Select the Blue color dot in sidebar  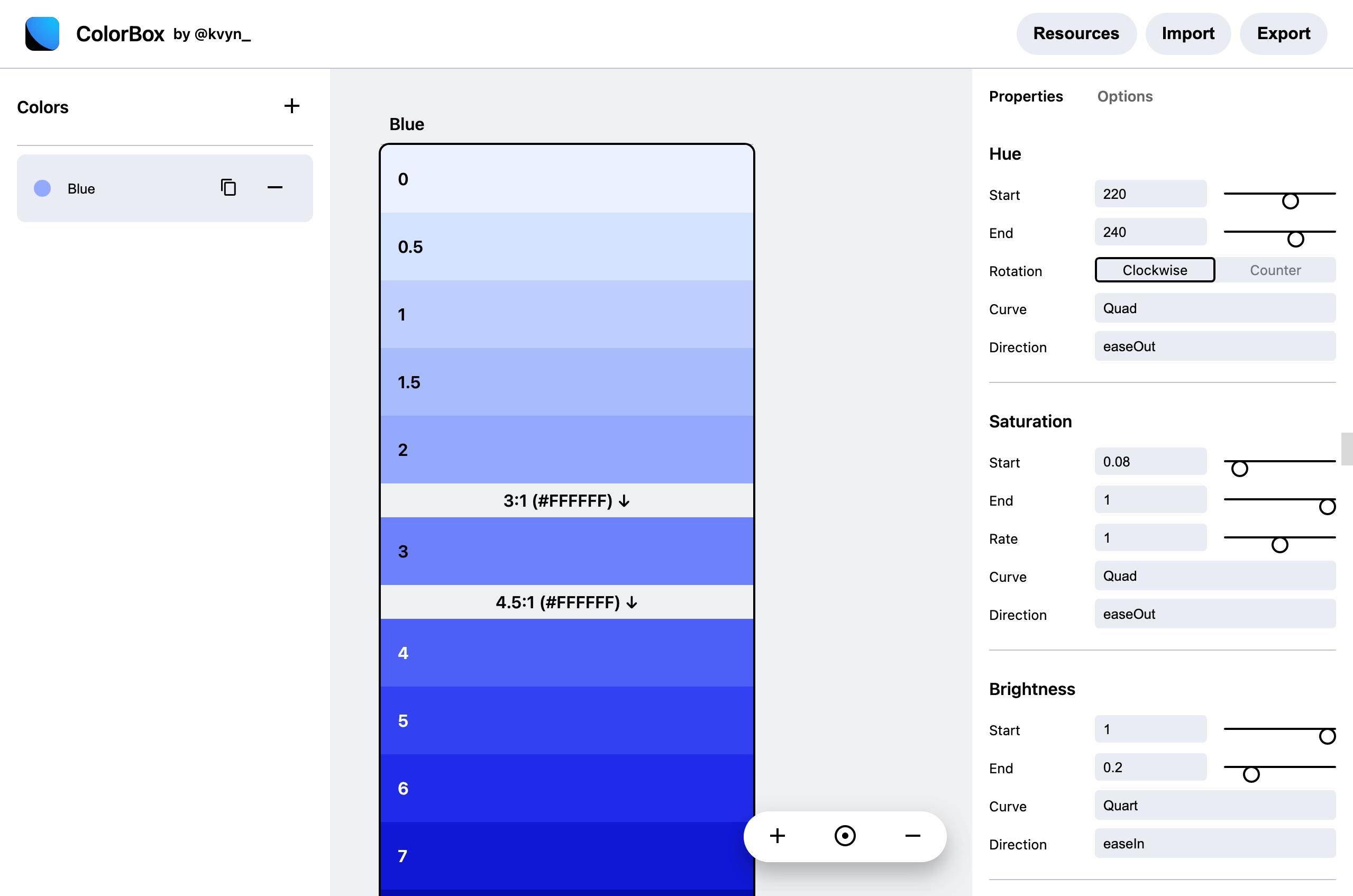[42, 188]
